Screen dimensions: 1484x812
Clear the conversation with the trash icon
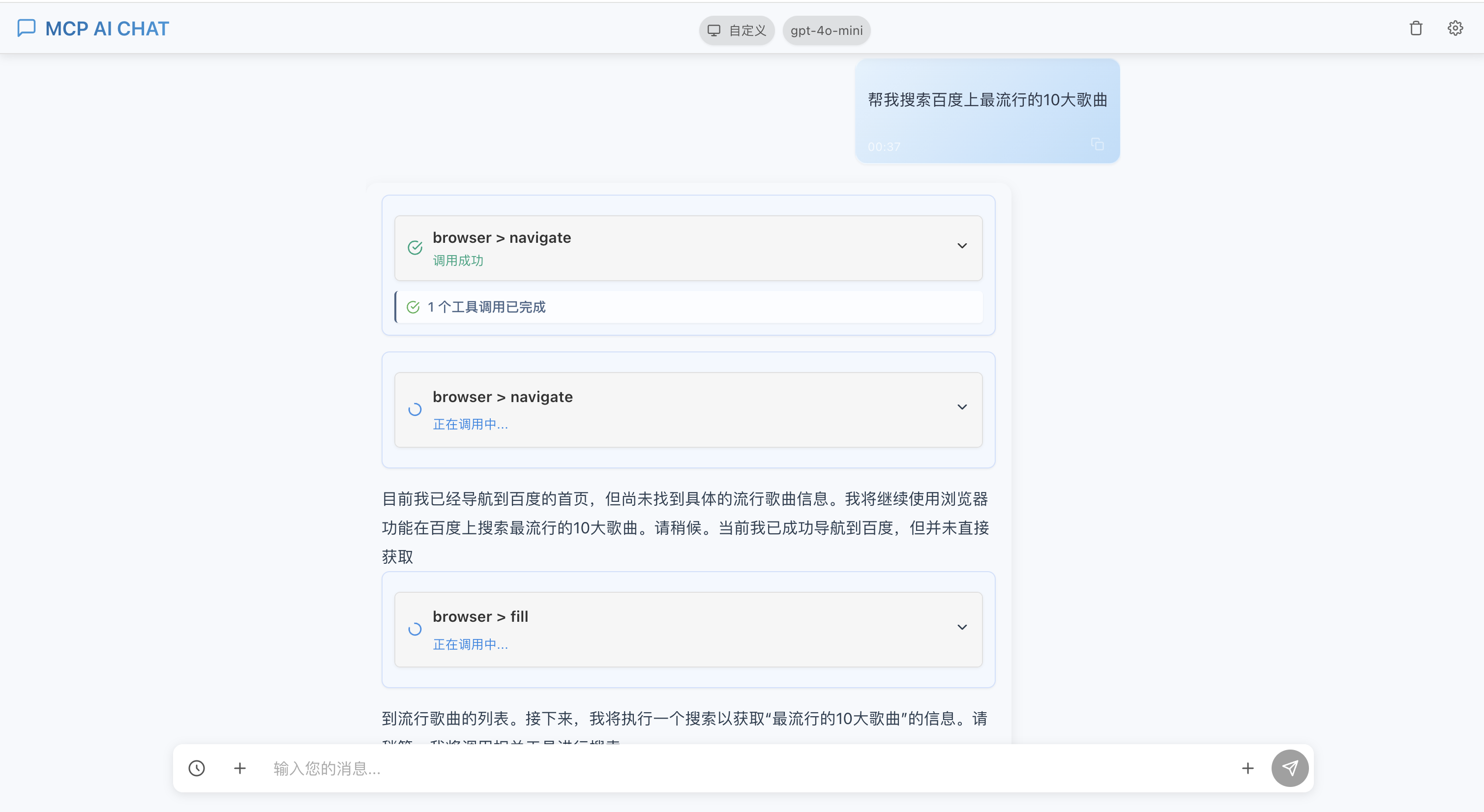pyautogui.click(x=1416, y=28)
